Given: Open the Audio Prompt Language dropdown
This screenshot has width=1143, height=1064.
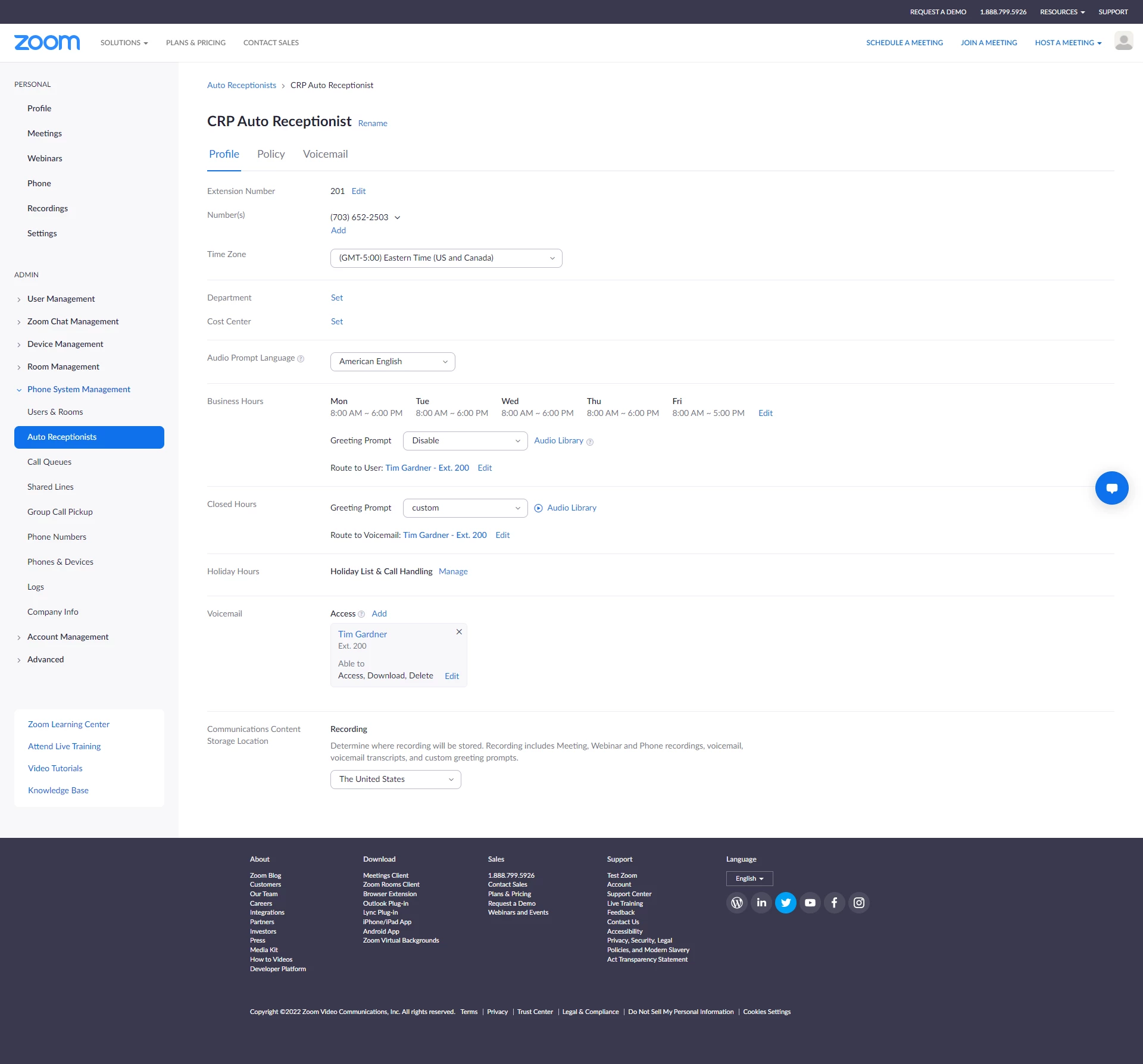Looking at the screenshot, I should click(392, 362).
